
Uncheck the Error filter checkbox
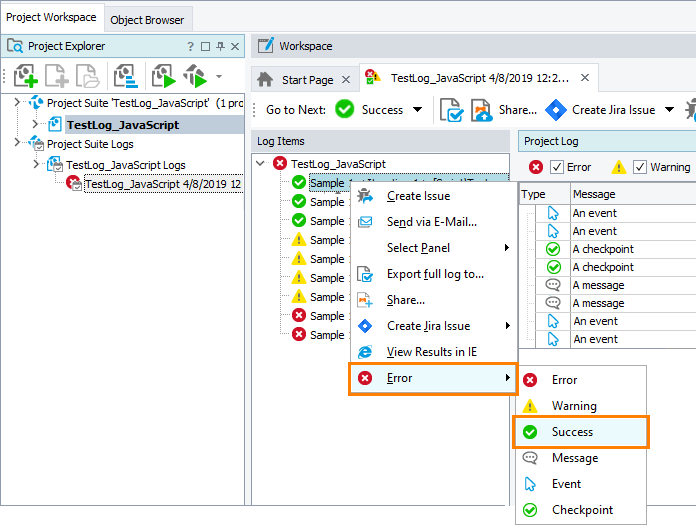(558, 167)
